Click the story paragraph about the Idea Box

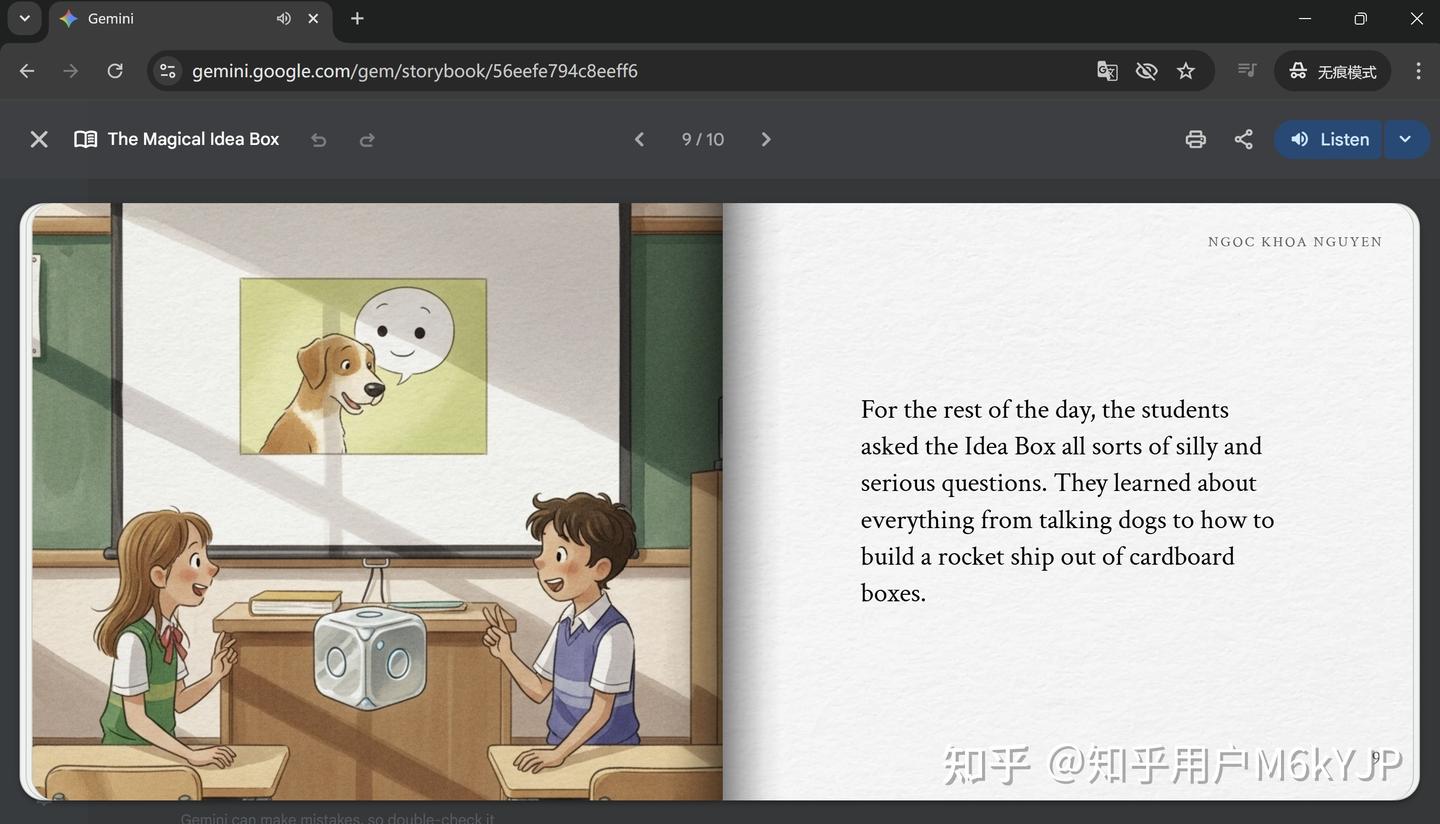[x=1067, y=501]
